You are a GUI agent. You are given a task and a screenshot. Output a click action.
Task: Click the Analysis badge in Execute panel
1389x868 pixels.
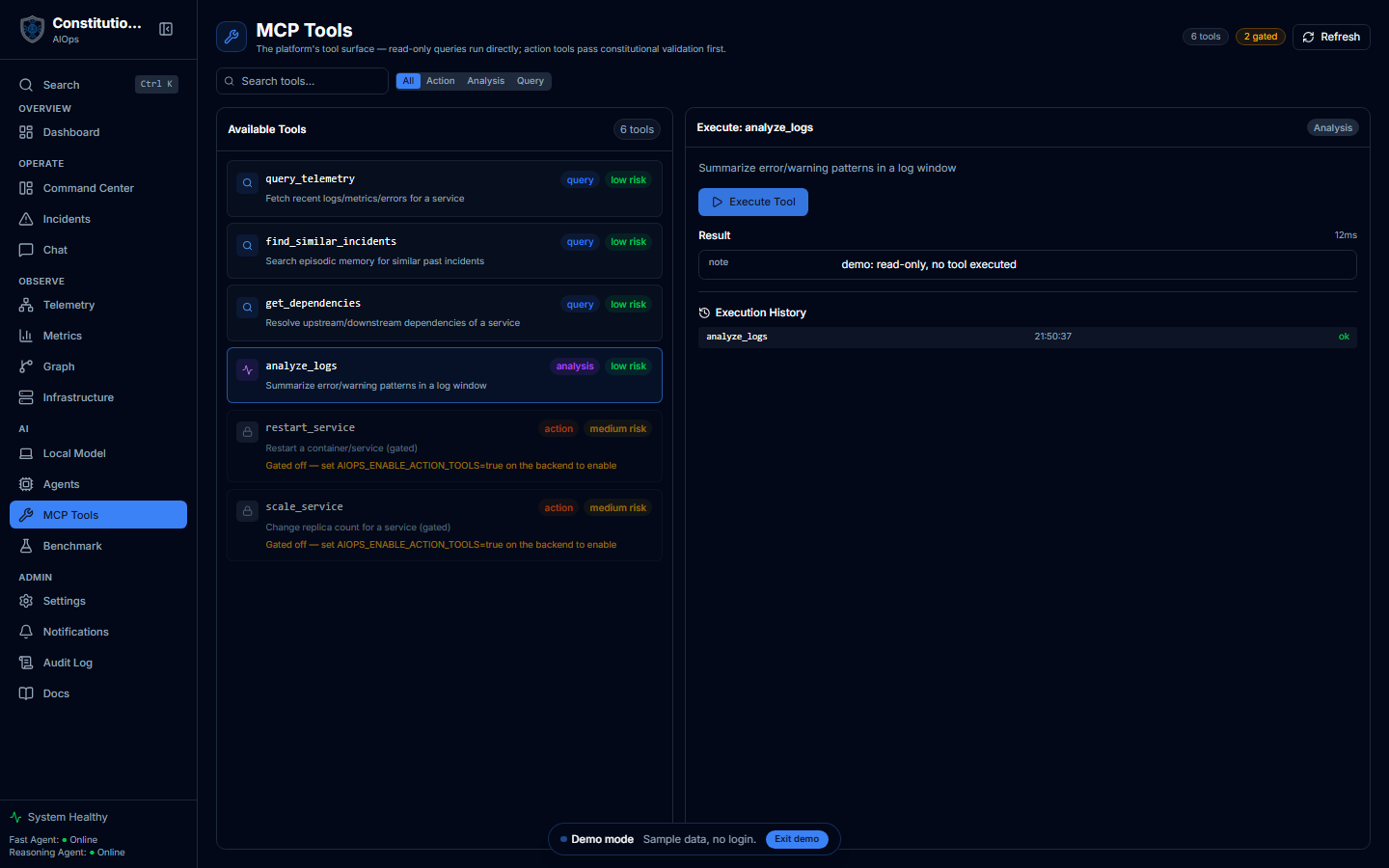pos(1333,128)
